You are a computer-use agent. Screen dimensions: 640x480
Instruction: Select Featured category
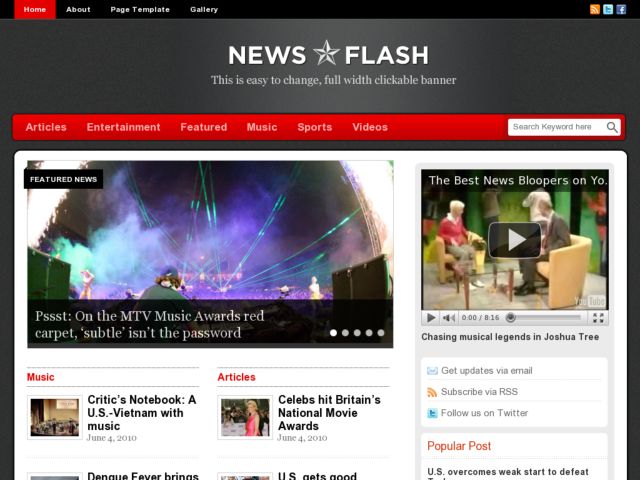[x=204, y=127]
